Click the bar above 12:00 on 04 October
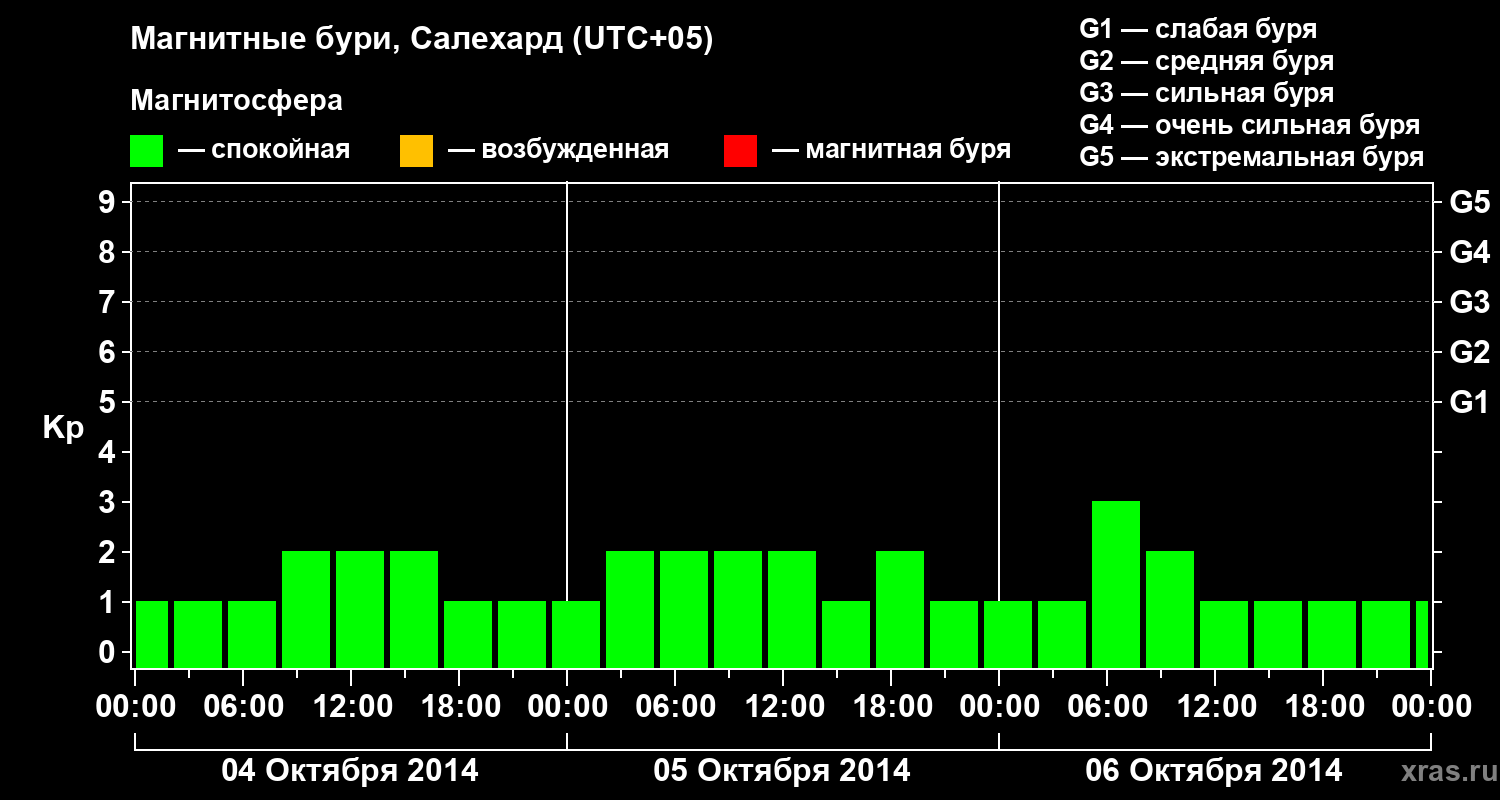 (x=360, y=610)
